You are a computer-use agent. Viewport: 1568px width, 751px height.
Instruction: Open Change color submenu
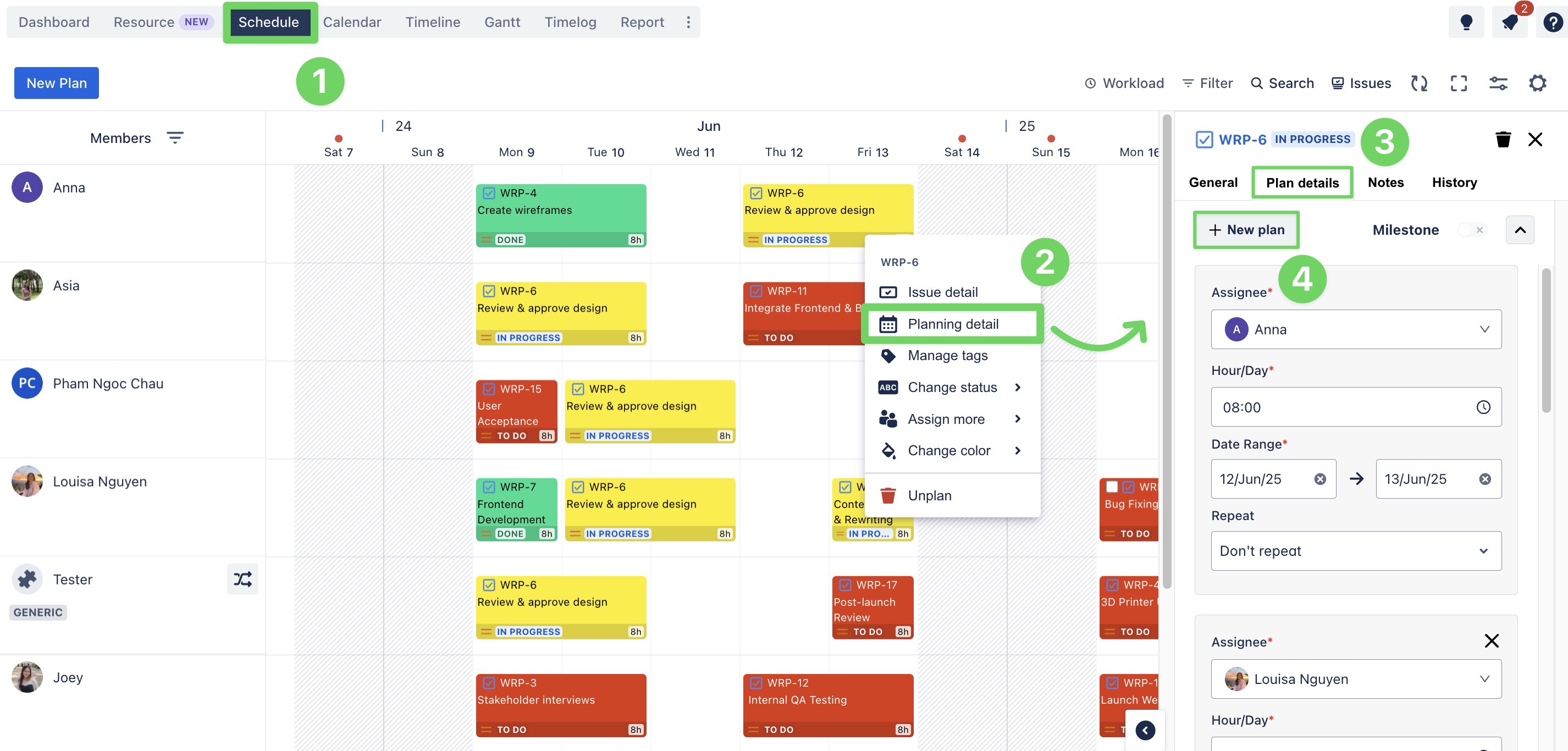(949, 450)
